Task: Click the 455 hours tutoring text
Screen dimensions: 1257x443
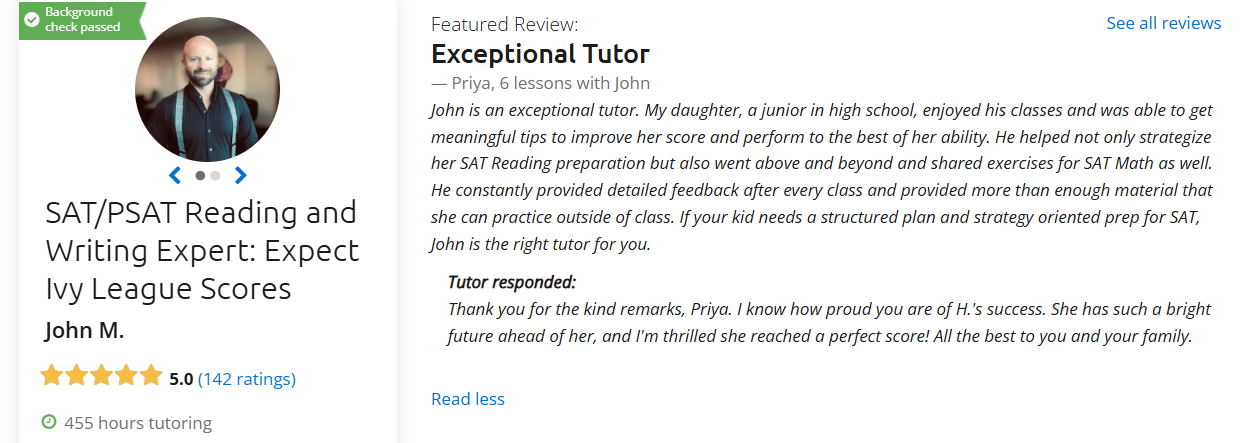Action: click(x=138, y=422)
